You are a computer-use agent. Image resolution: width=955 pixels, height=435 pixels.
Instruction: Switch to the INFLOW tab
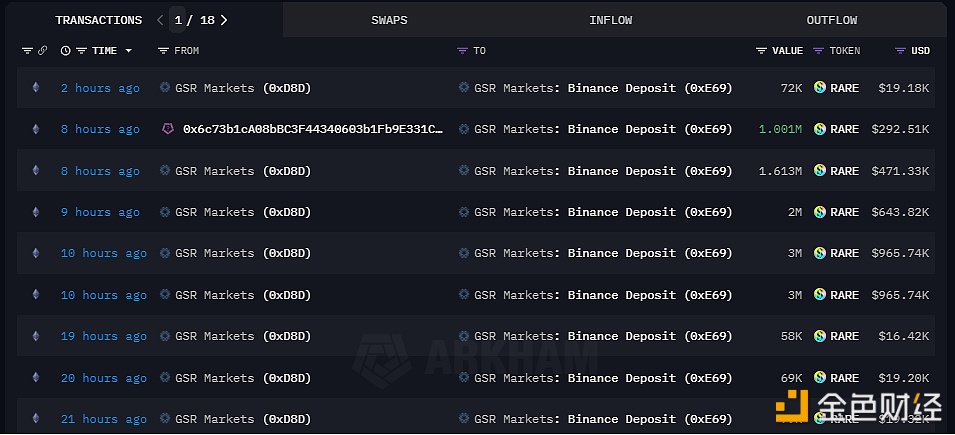click(x=610, y=20)
